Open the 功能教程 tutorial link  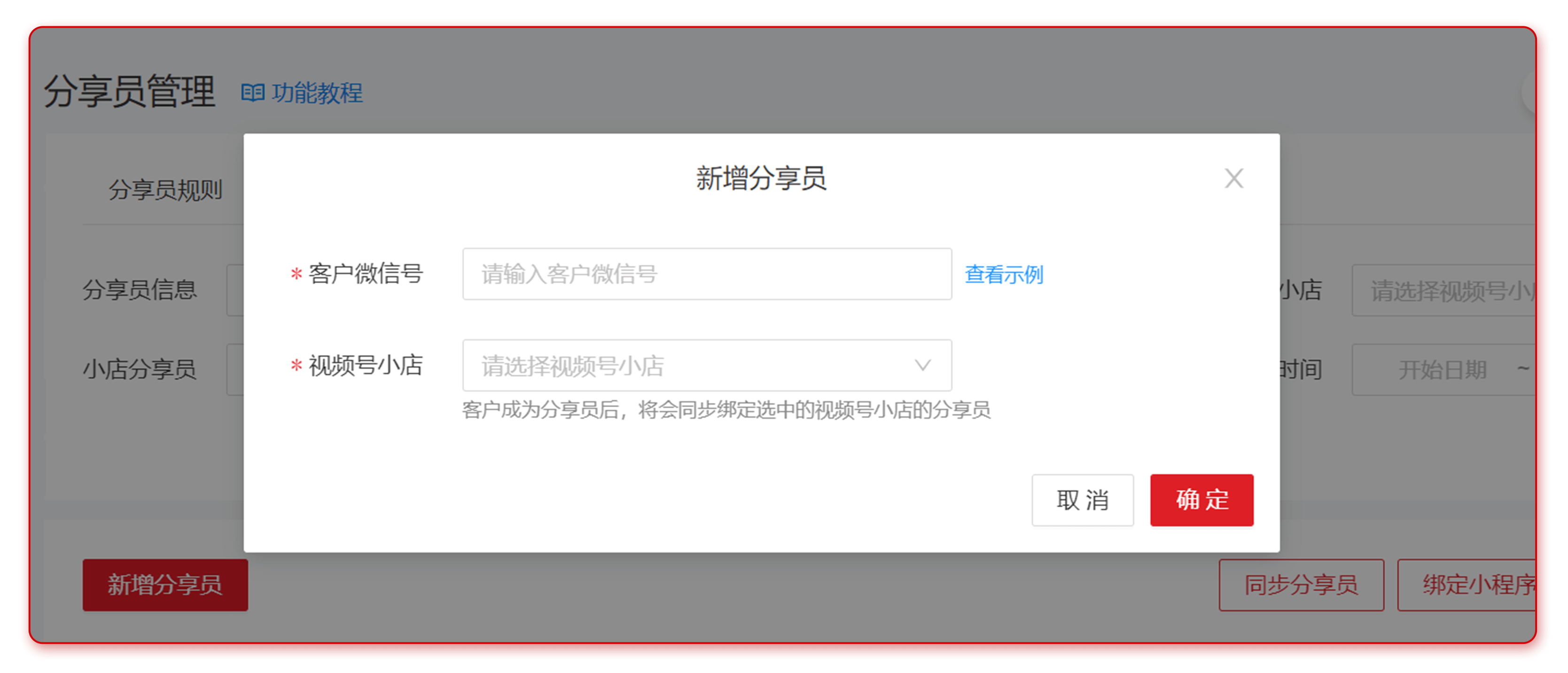click(x=317, y=93)
